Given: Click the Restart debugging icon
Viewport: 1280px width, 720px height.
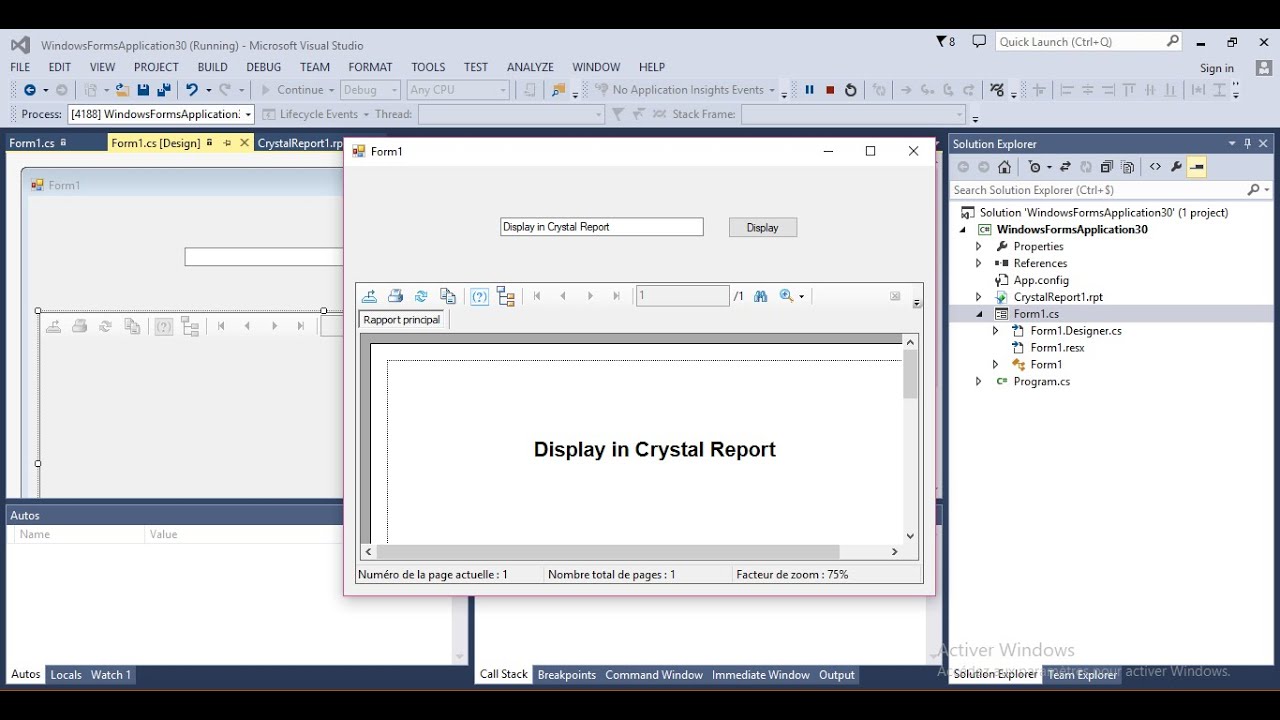Looking at the screenshot, I should click(851, 90).
